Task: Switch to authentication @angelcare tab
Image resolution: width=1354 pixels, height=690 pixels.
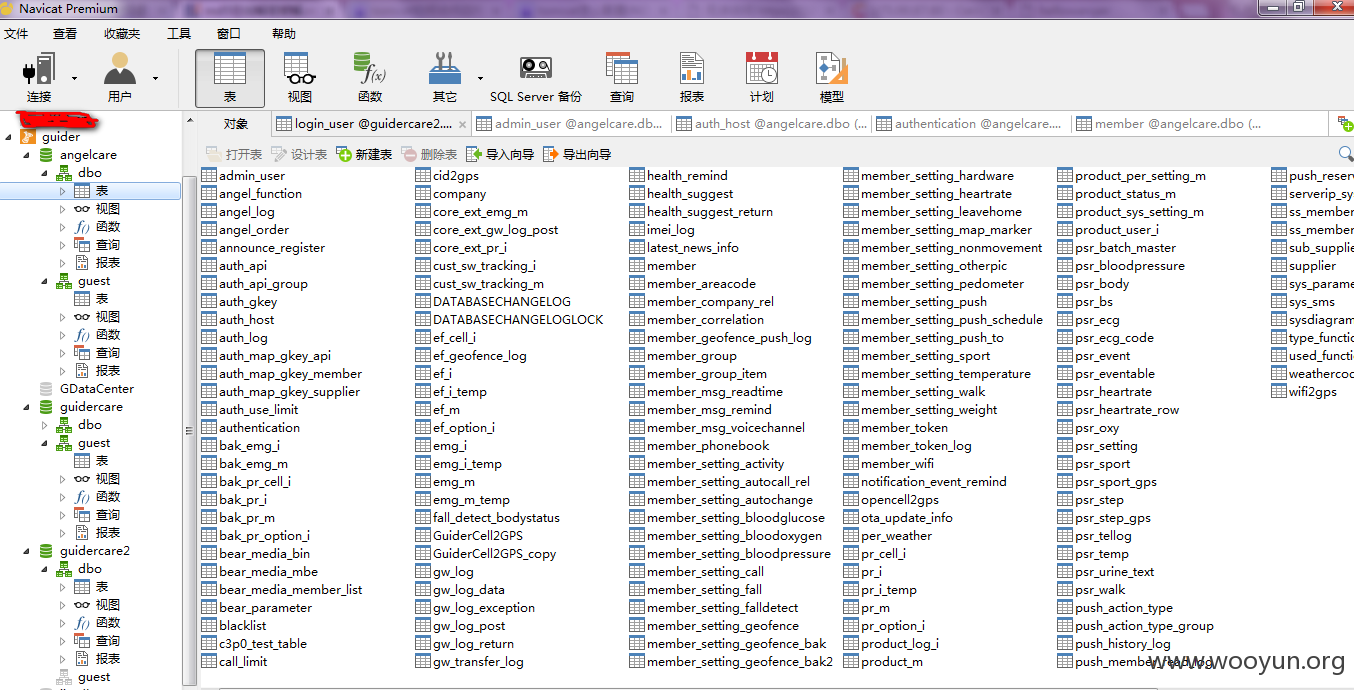Action: tap(970, 124)
